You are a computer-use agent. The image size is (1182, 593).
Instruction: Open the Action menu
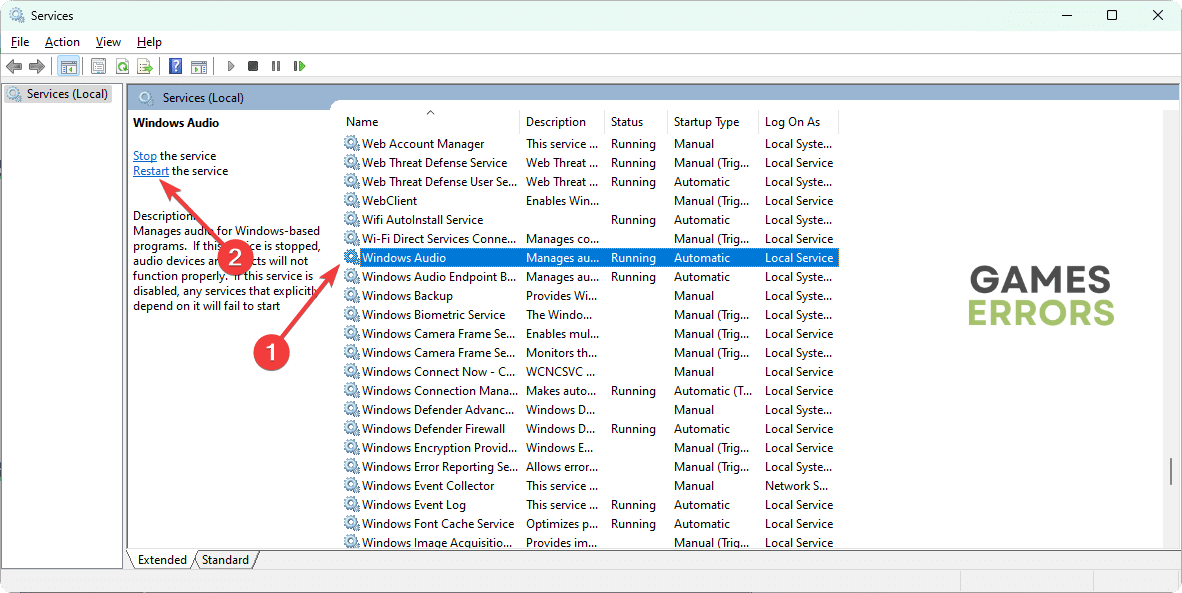click(x=62, y=42)
